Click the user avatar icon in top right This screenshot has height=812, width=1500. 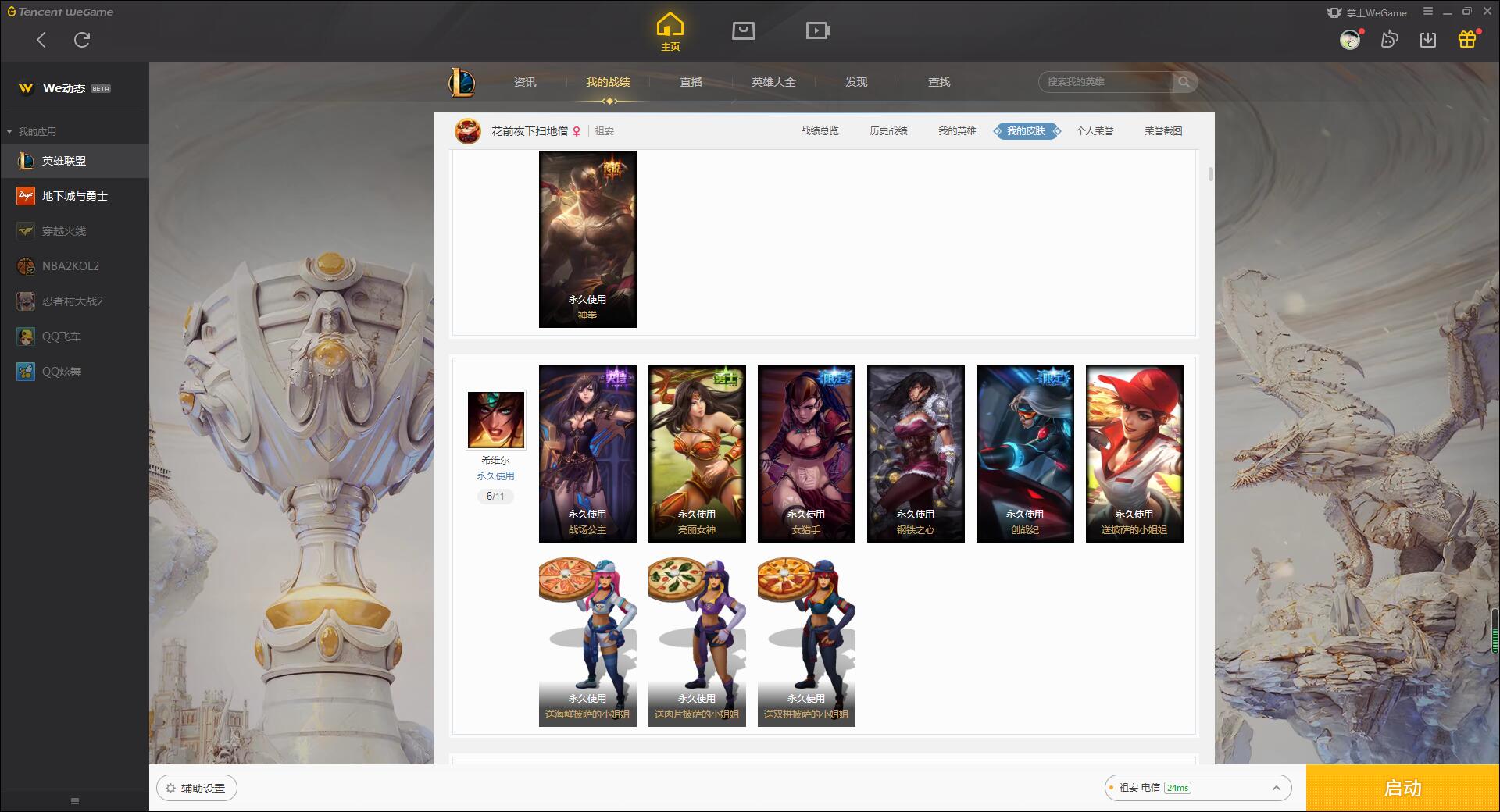coord(1350,40)
